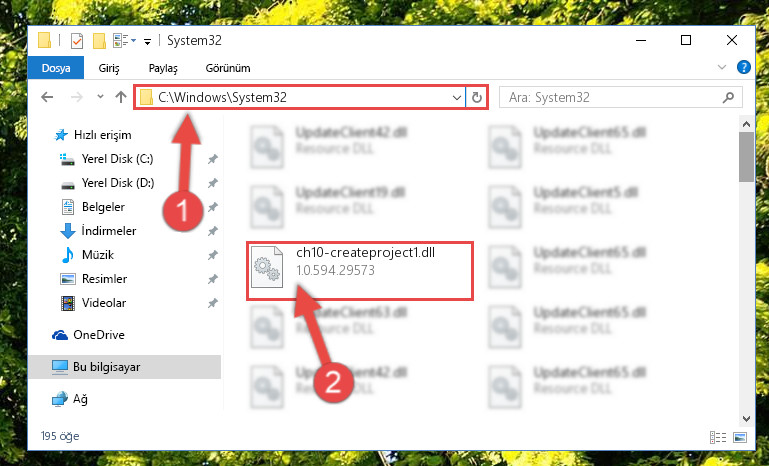Open the Dosya menu
Screen dimensions: 769x466
(x=56, y=68)
